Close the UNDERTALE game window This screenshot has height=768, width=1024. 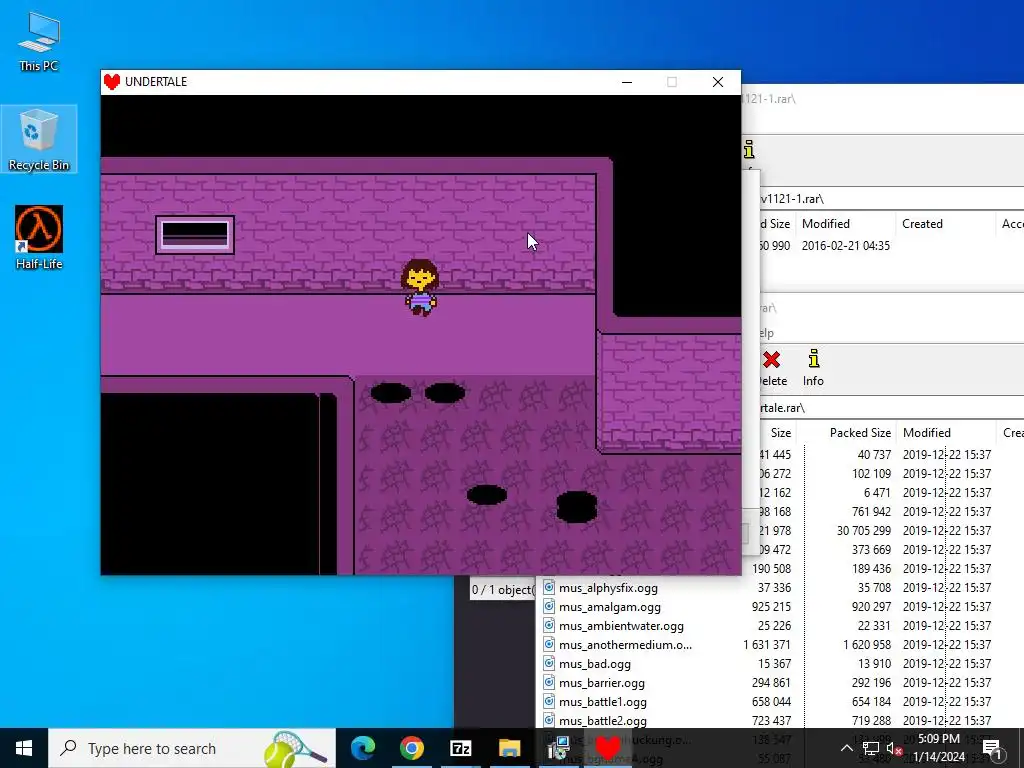click(718, 82)
